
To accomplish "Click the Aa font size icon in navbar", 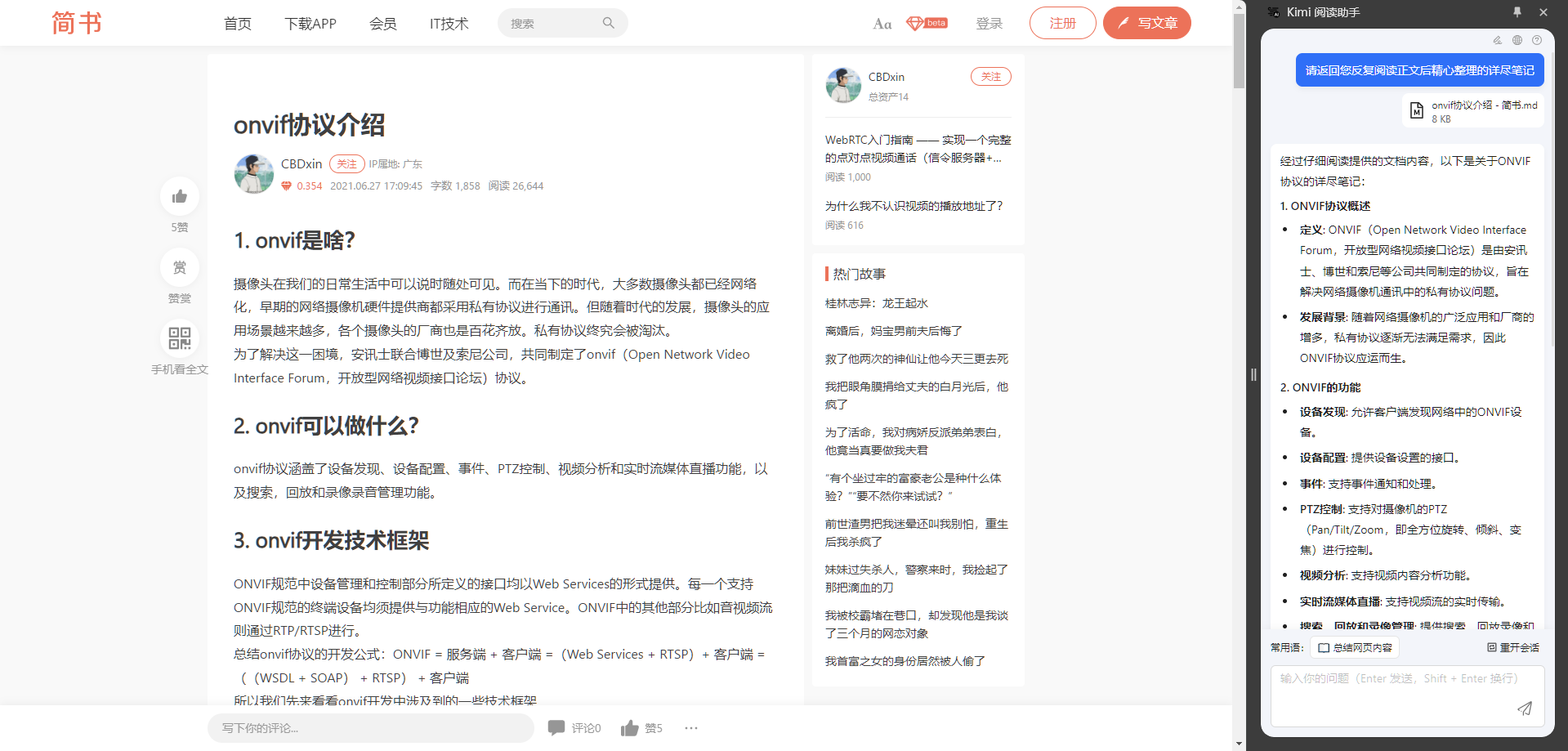I will point(882,23).
